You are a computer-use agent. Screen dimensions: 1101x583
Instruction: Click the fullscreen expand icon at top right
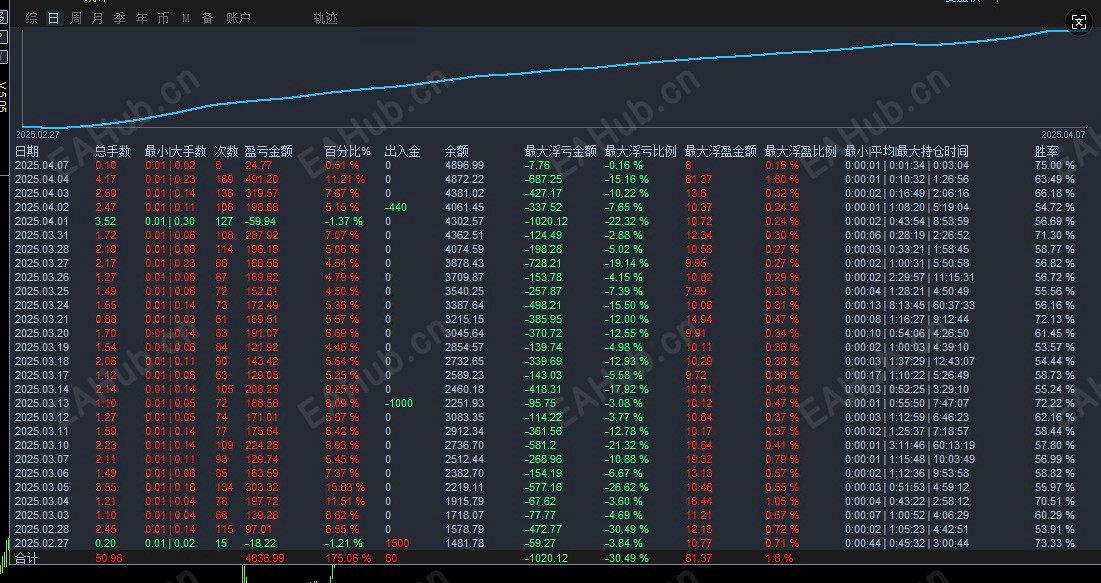pos(1078,22)
